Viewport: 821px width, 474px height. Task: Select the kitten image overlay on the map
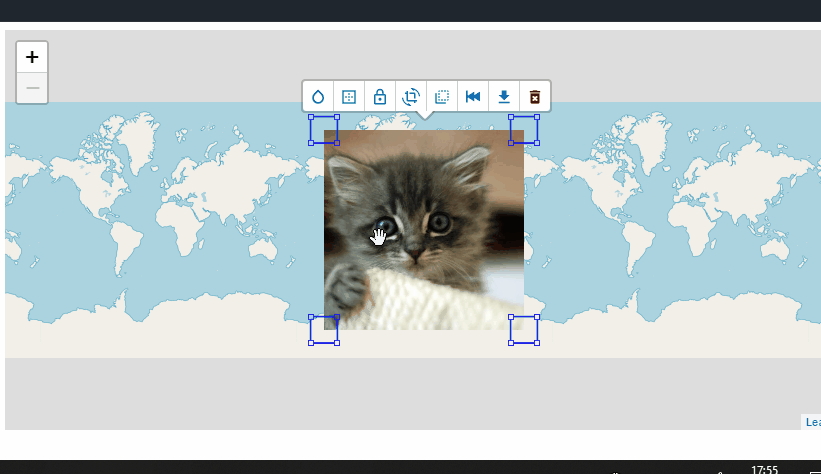(424, 230)
